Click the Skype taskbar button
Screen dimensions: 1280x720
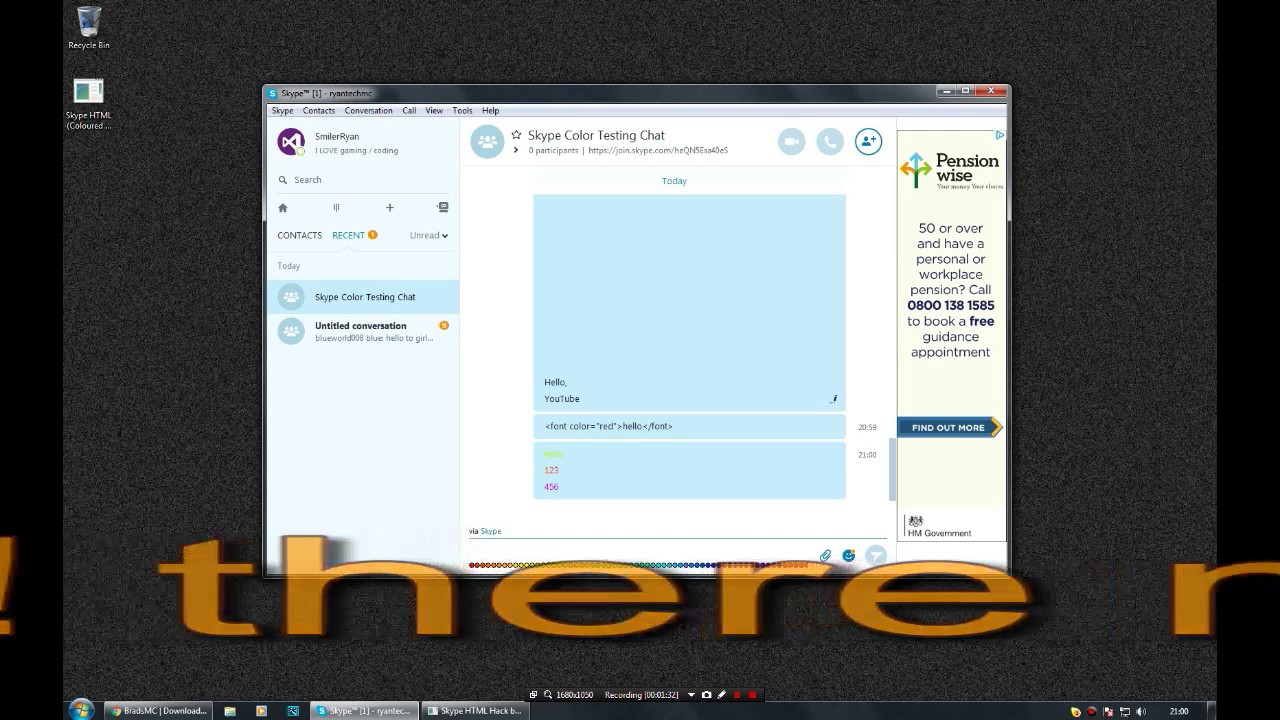click(x=364, y=711)
